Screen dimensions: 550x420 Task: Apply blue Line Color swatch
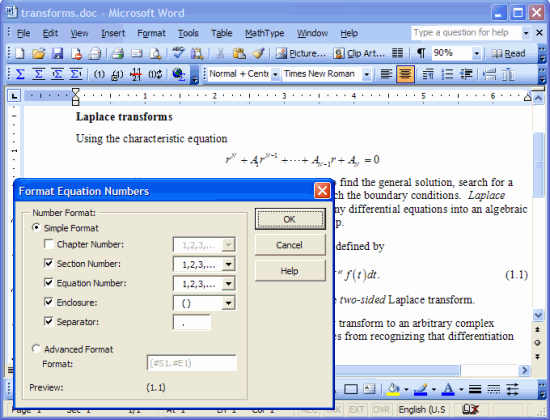pos(421,389)
